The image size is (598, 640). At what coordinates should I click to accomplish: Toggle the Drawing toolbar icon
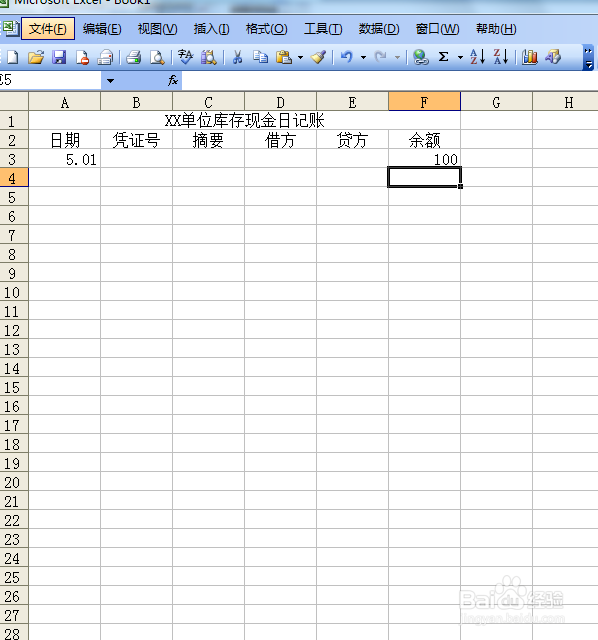pos(553,57)
